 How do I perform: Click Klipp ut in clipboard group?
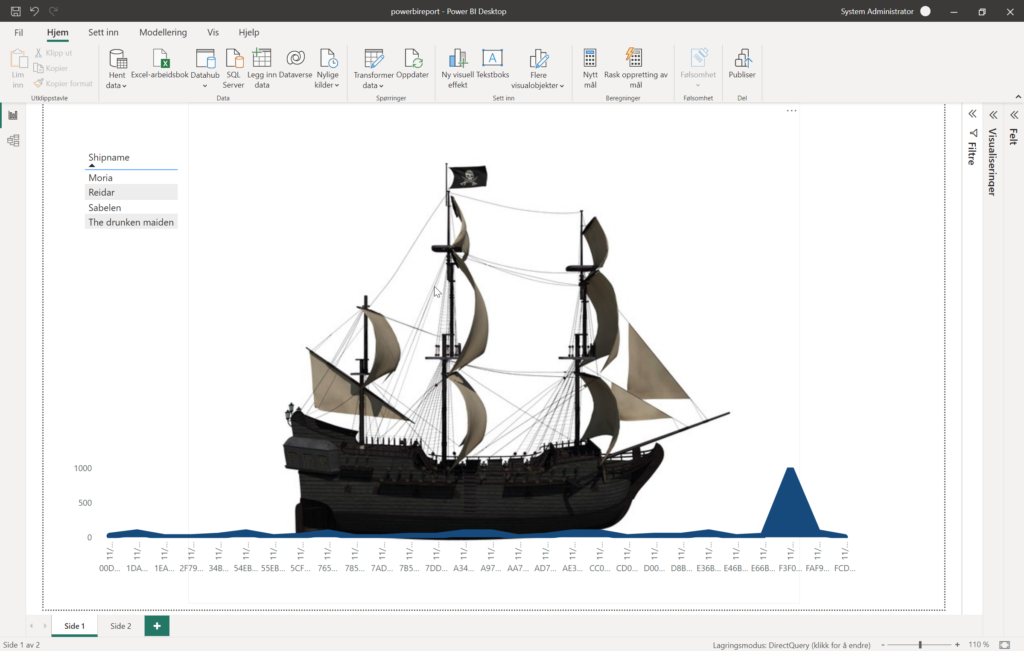(54, 53)
